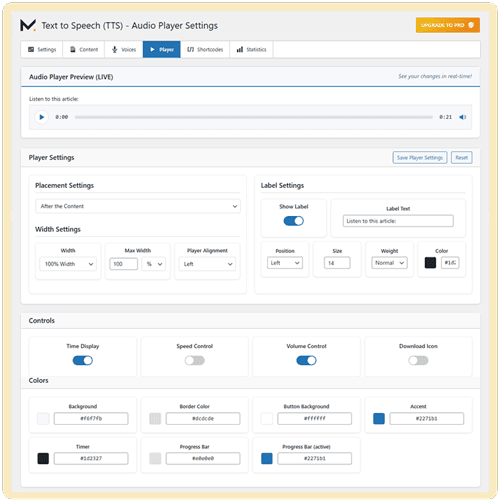Click the Accent hex value field
The image size is (501, 501).
pyautogui.click(x=427, y=419)
